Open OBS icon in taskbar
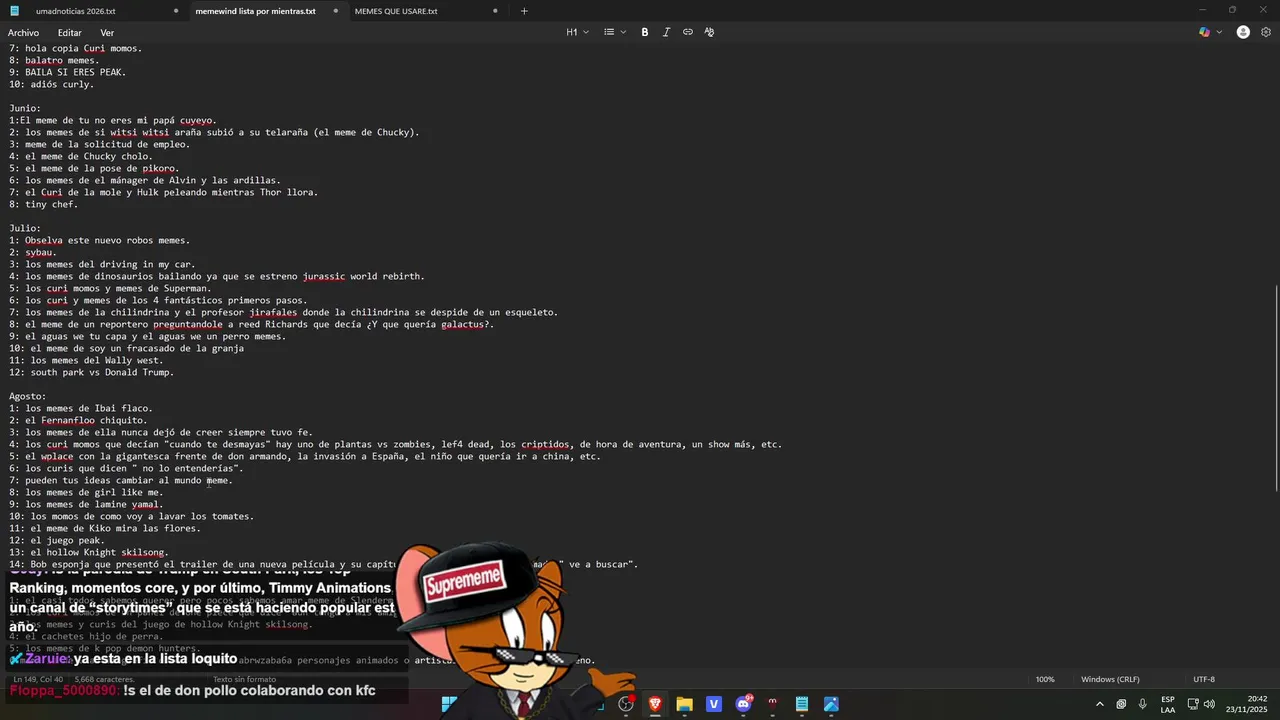Viewport: 1280px width, 720px height. (x=626, y=704)
